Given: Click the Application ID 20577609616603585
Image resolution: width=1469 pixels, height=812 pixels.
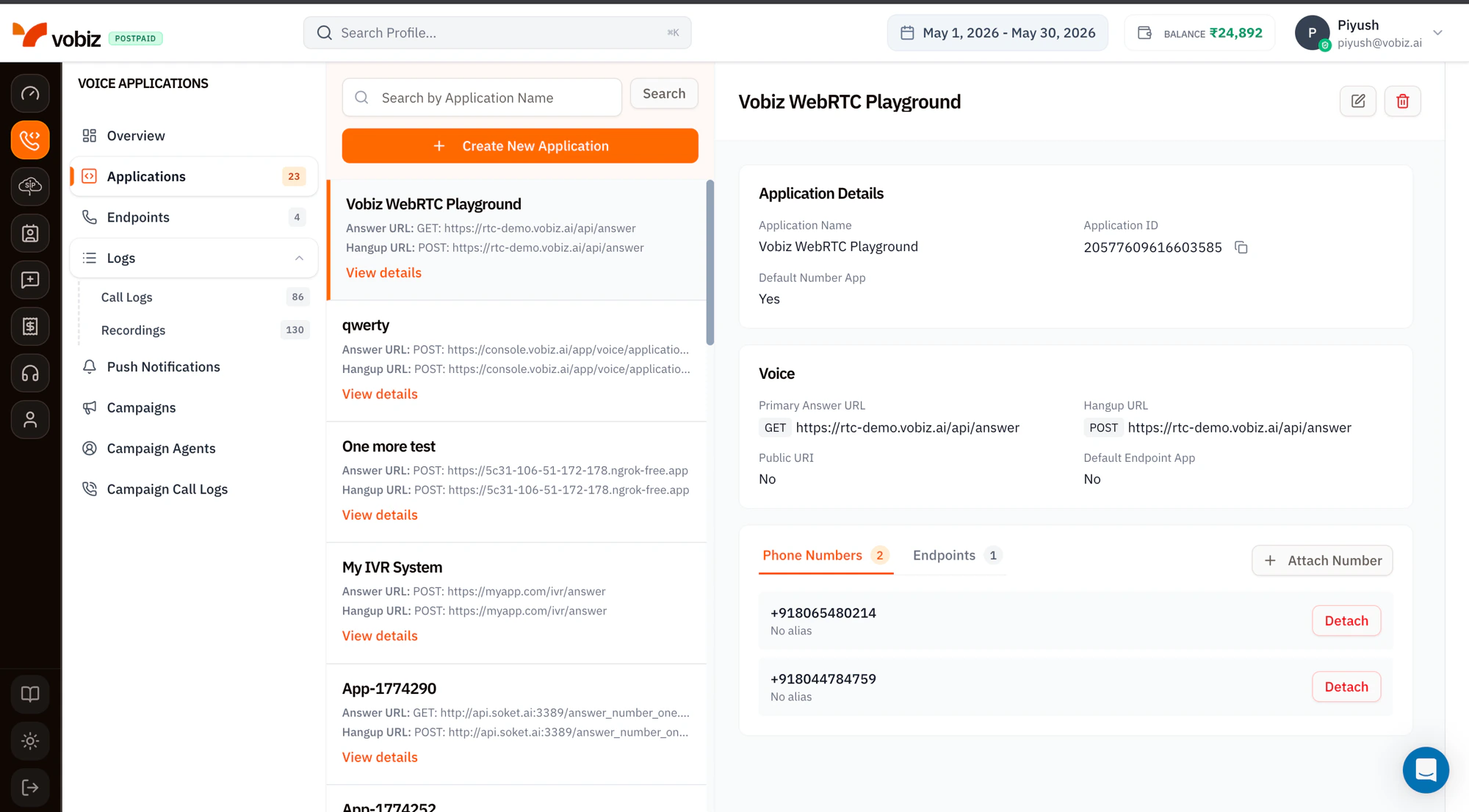Looking at the screenshot, I should click(x=1152, y=247).
